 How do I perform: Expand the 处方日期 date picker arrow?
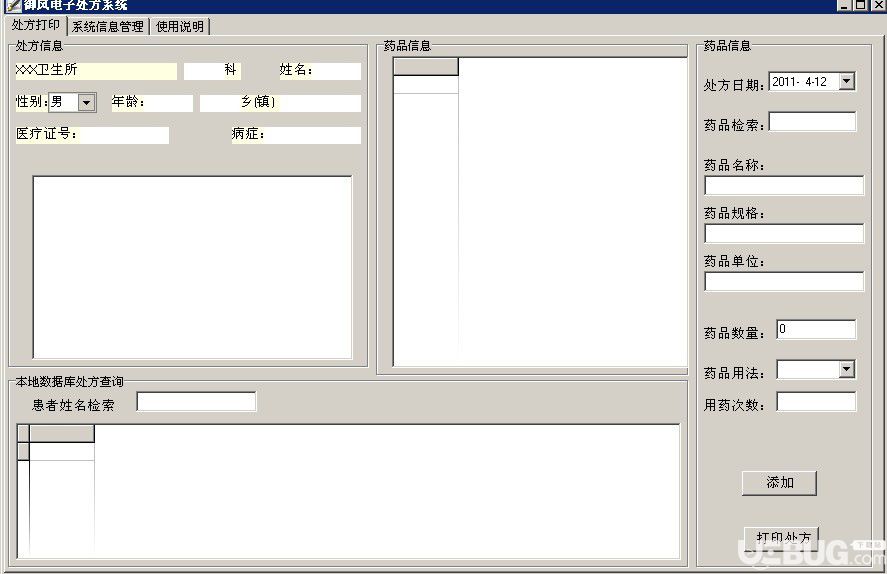tap(846, 81)
